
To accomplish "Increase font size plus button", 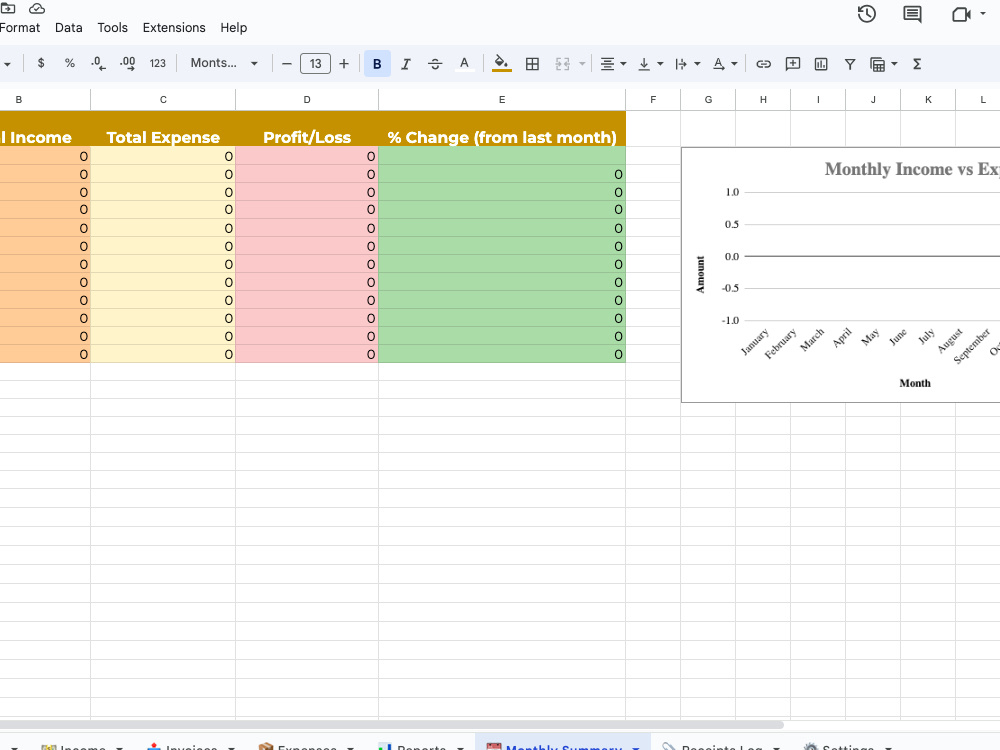I will 344,64.
